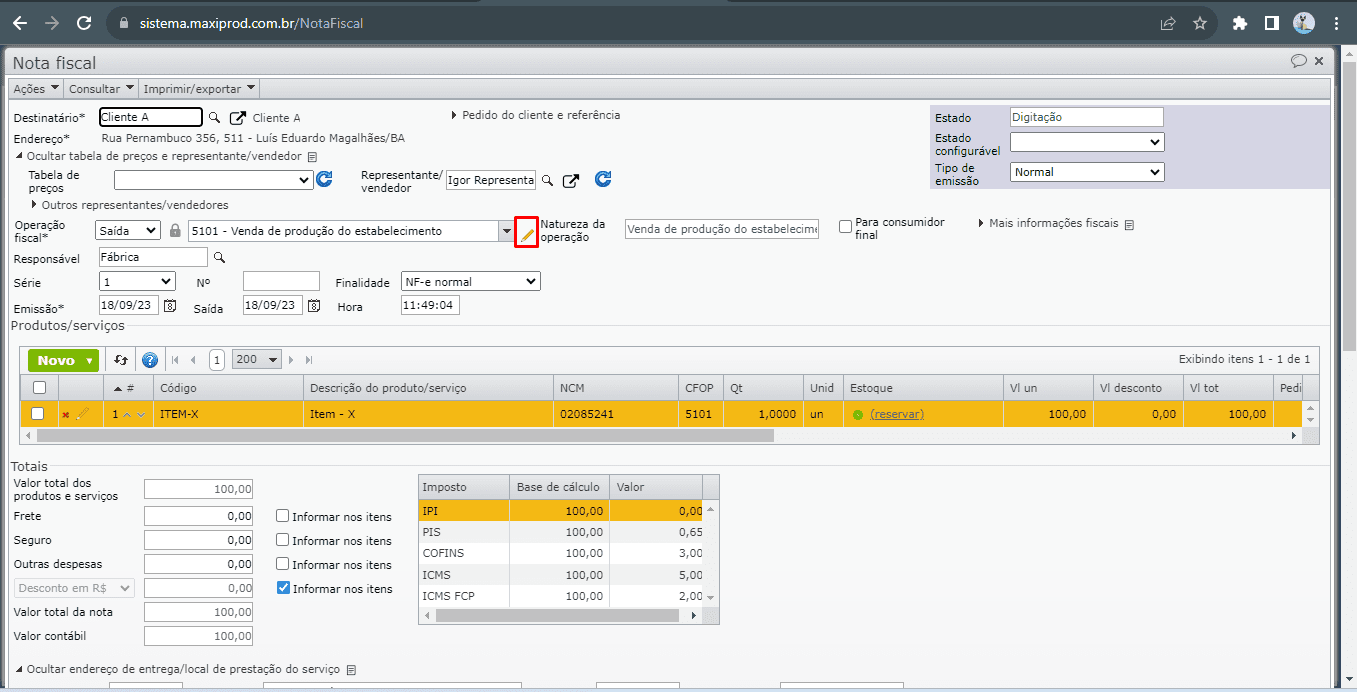The height and width of the screenshot is (692, 1357).
Task: Open Cliente A record via external link icon
Action: [x=238, y=118]
